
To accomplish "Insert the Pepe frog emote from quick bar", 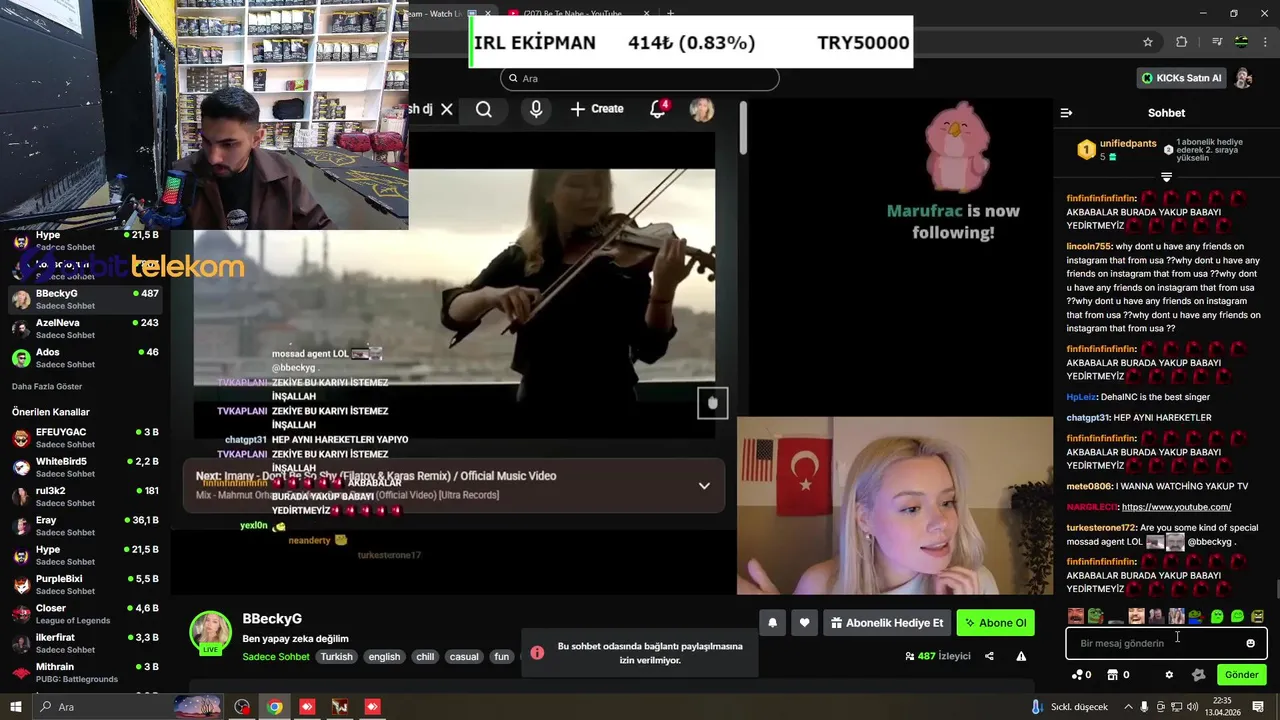I will point(1096,616).
